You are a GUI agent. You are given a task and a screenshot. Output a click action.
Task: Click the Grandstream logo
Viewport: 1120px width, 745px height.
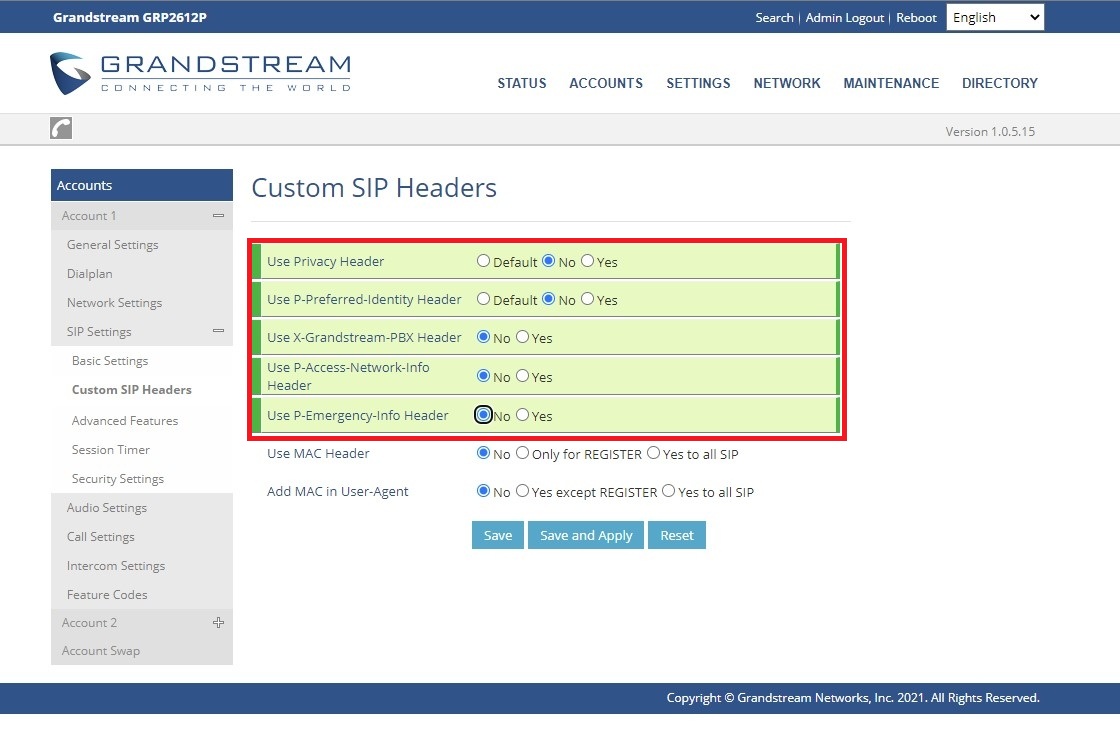click(200, 74)
